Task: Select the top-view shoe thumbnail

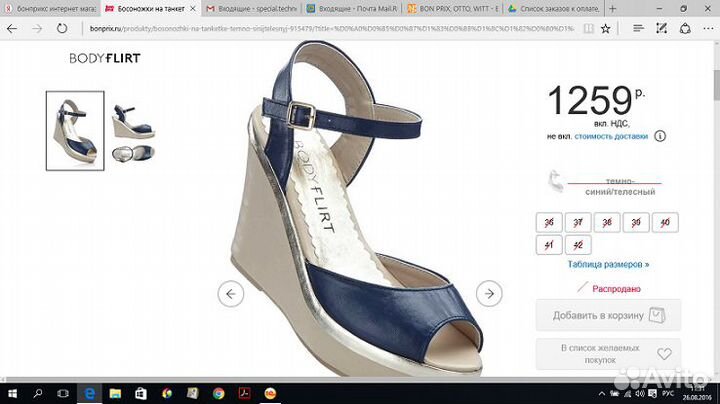Action: [x=134, y=153]
